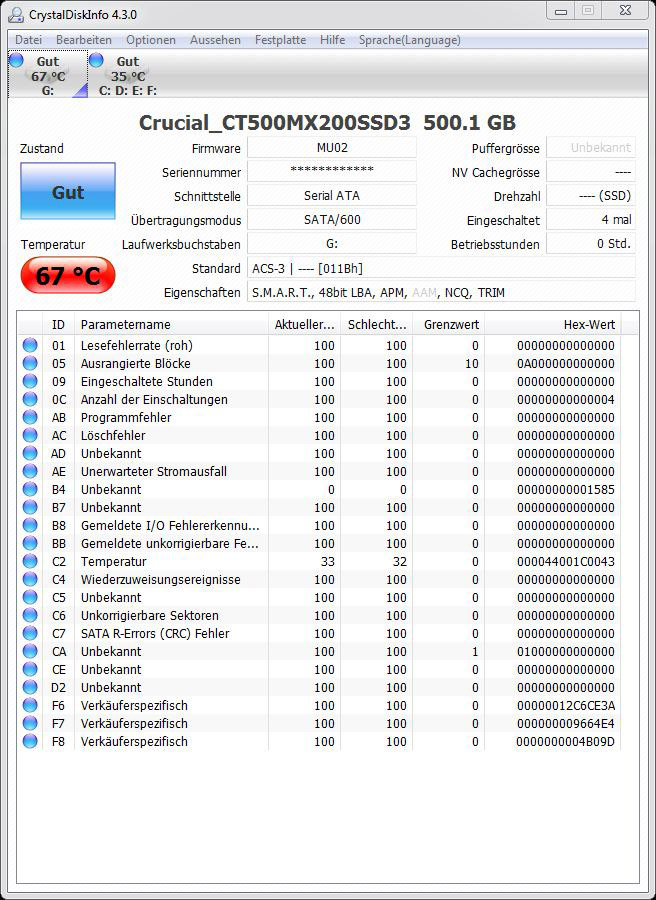The width and height of the screenshot is (656, 900).
Task: Click the Drehzahl field showing ---- (SSD)
Action: [591, 196]
